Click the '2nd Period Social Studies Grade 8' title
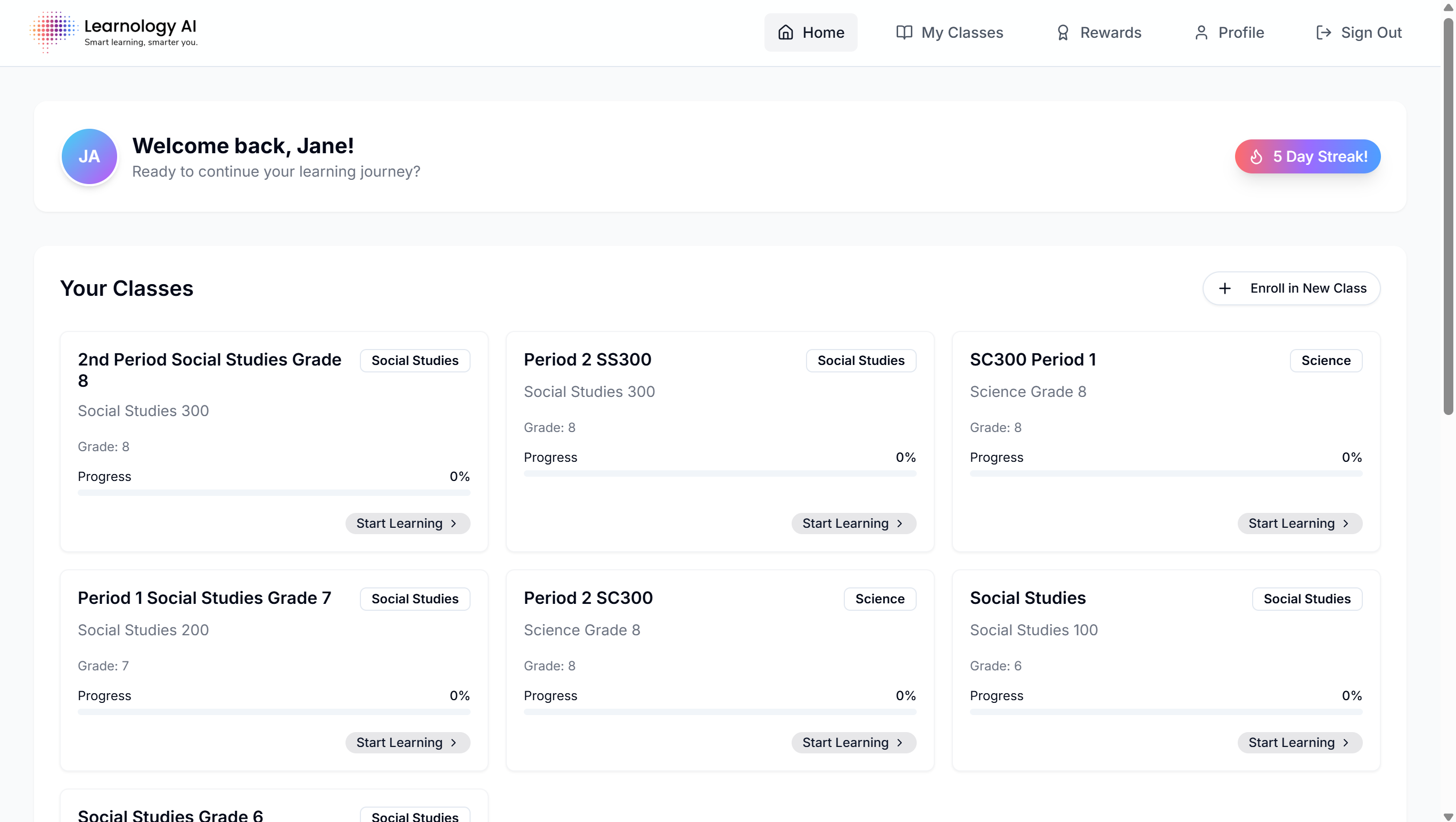The width and height of the screenshot is (1456, 822). 210,370
